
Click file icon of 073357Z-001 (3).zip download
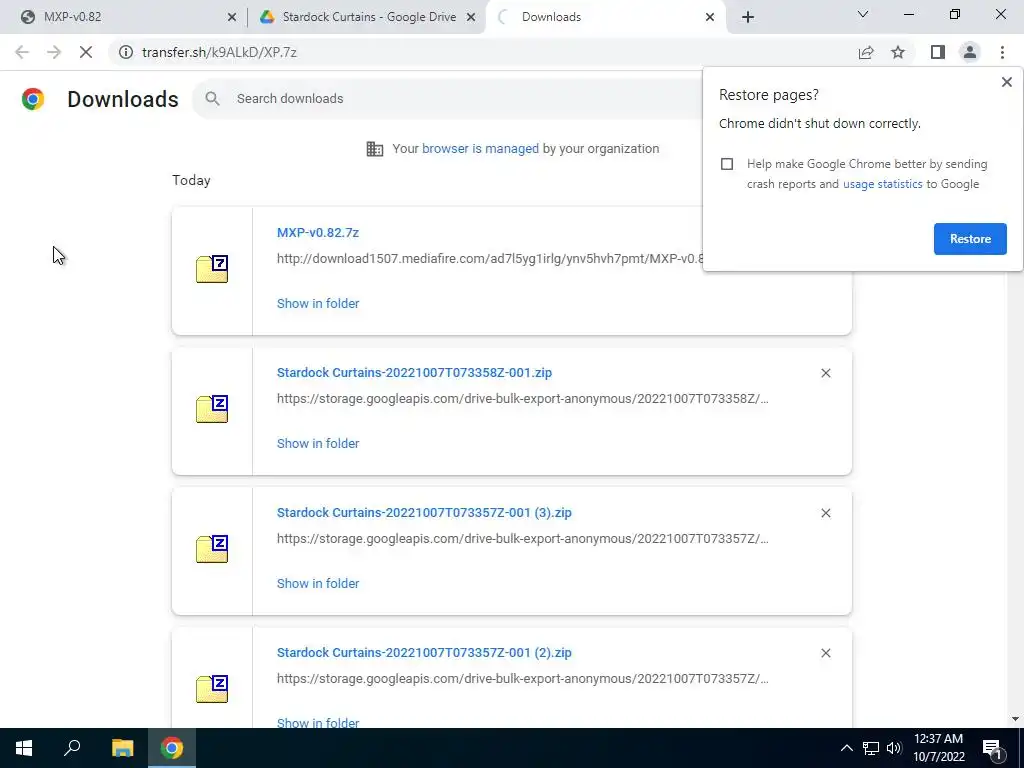[212, 549]
